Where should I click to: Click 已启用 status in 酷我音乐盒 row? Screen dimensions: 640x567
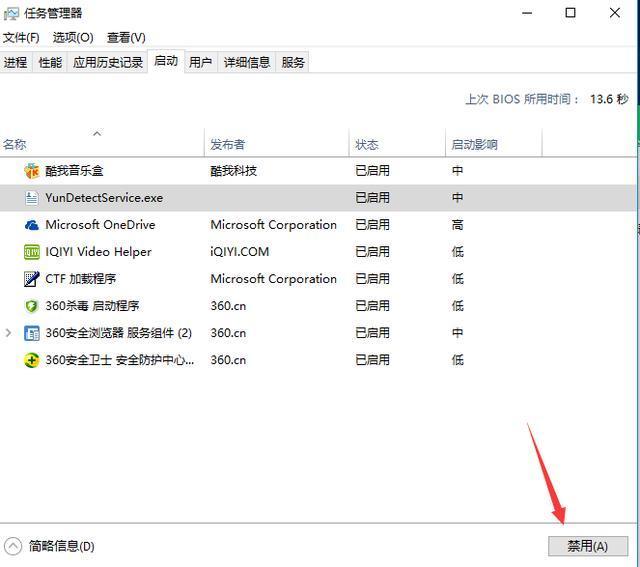click(x=372, y=171)
